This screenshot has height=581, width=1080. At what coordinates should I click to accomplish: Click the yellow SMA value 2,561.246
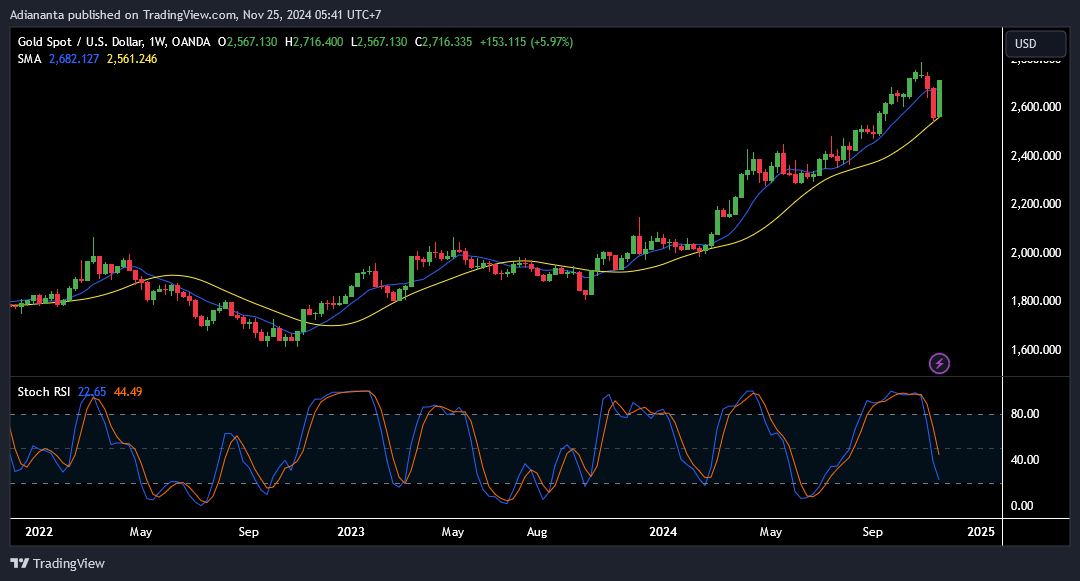point(132,59)
